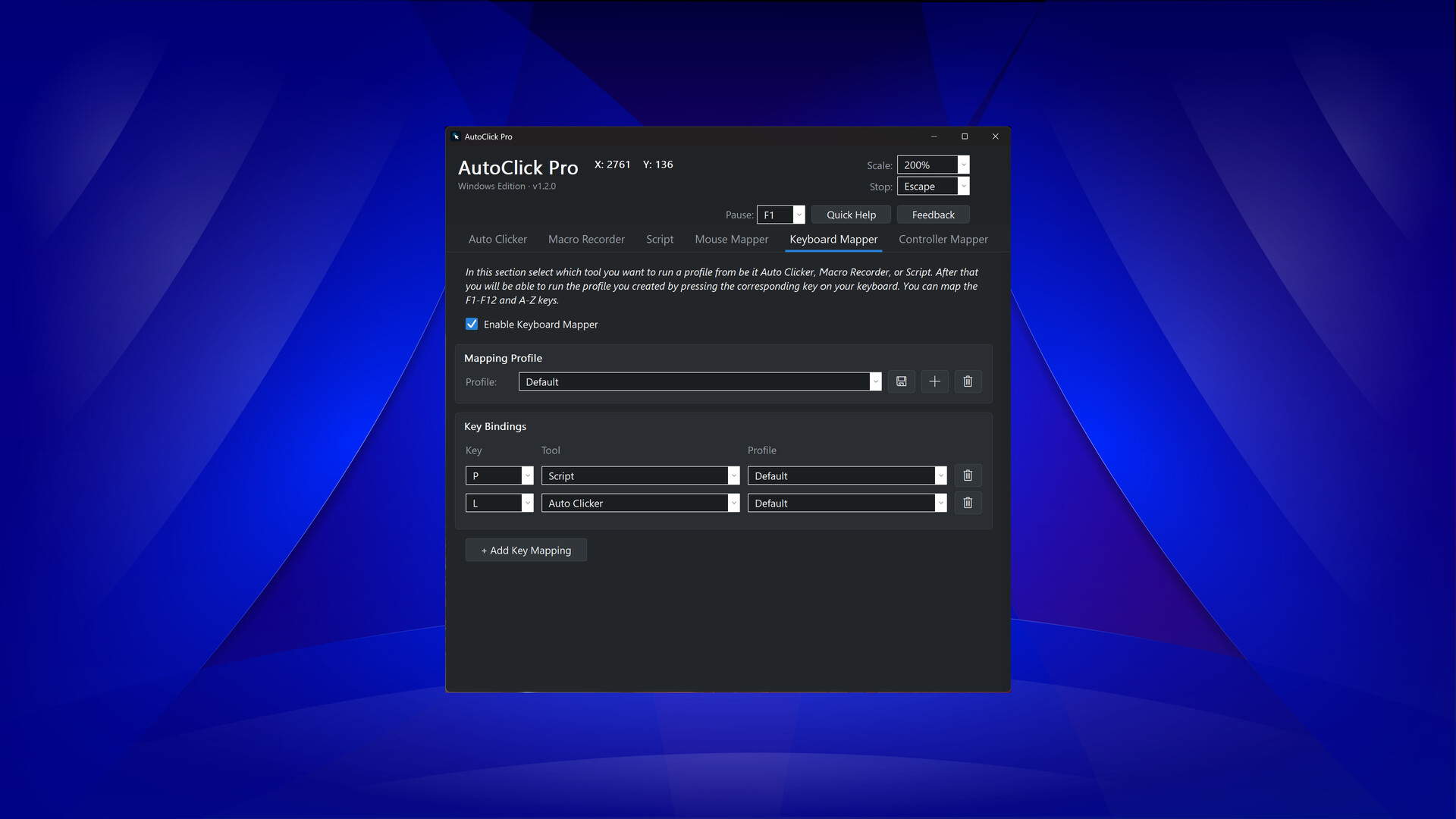
Task: Open the Script tab
Action: (x=660, y=239)
